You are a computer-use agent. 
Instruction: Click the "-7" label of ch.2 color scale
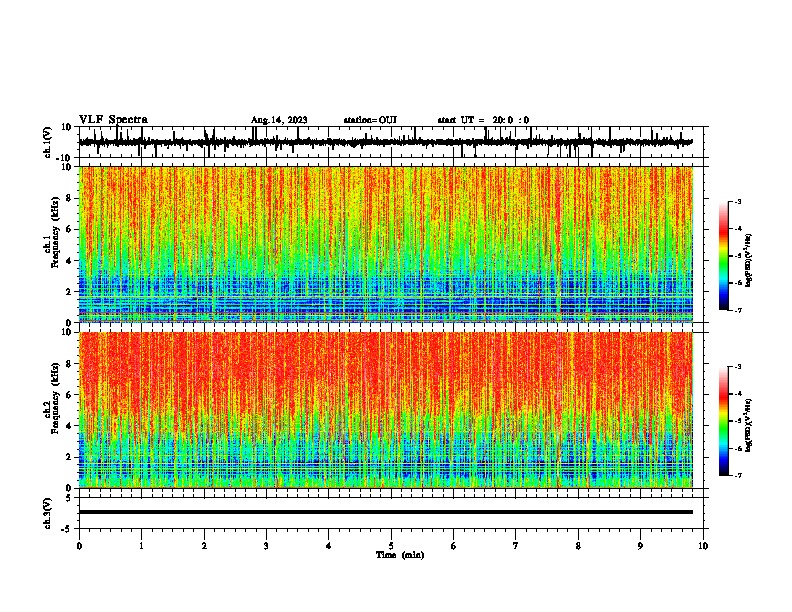[737, 475]
